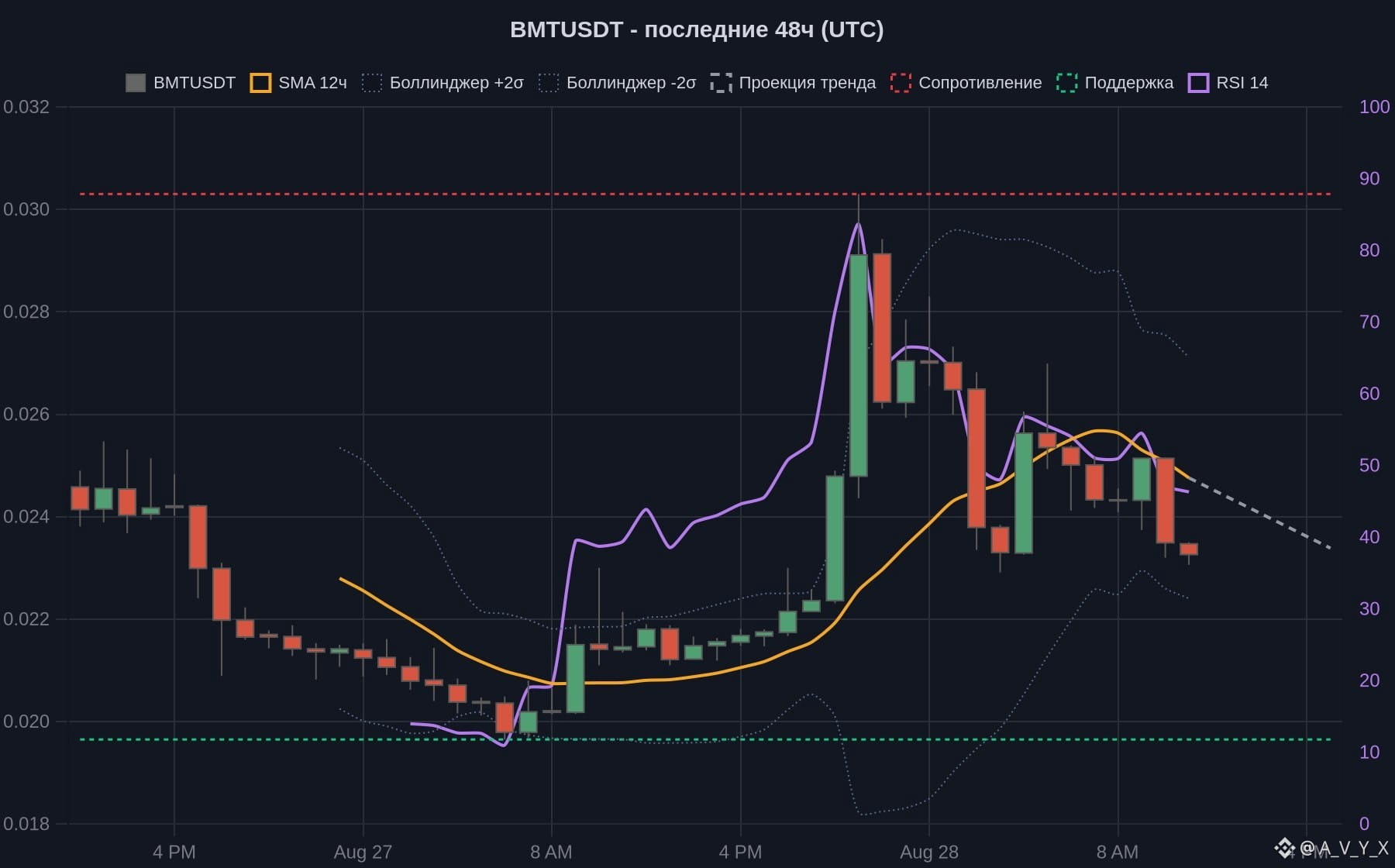
Task: Click the 10 value on RSI axis
Action: point(1369,752)
